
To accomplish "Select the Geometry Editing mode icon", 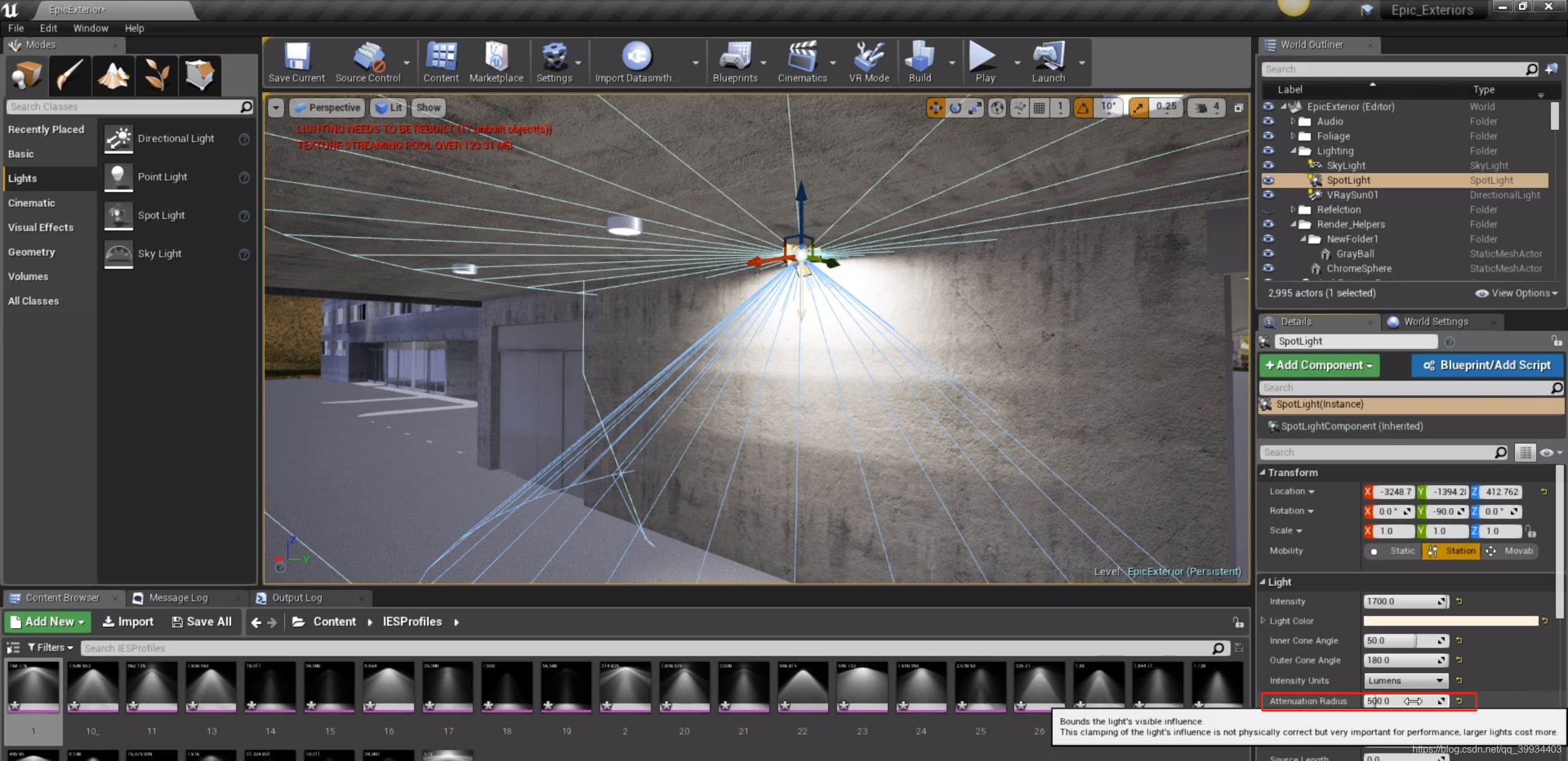I will (200, 75).
